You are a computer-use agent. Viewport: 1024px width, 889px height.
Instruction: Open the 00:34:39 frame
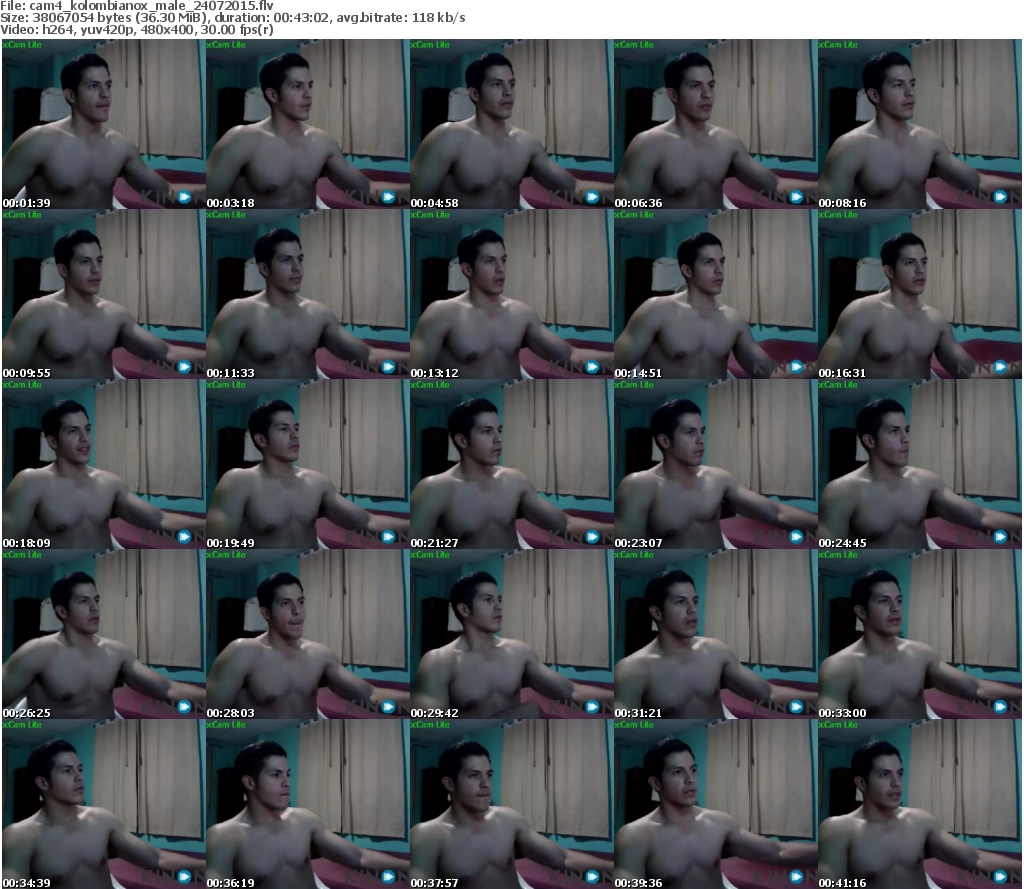pyautogui.click(x=104, y=804)
